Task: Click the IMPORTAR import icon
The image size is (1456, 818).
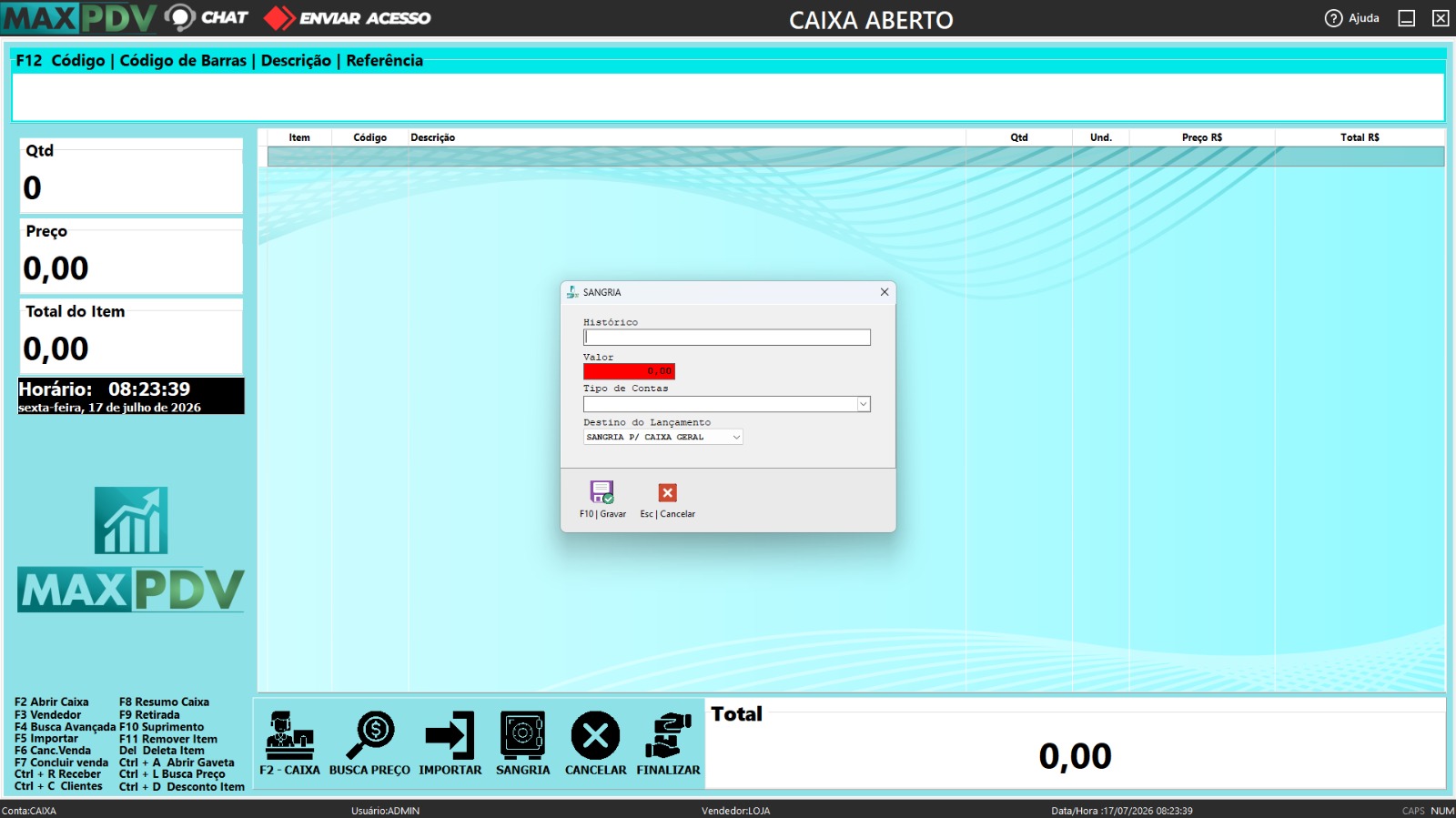Action: [x=450, y=742]
